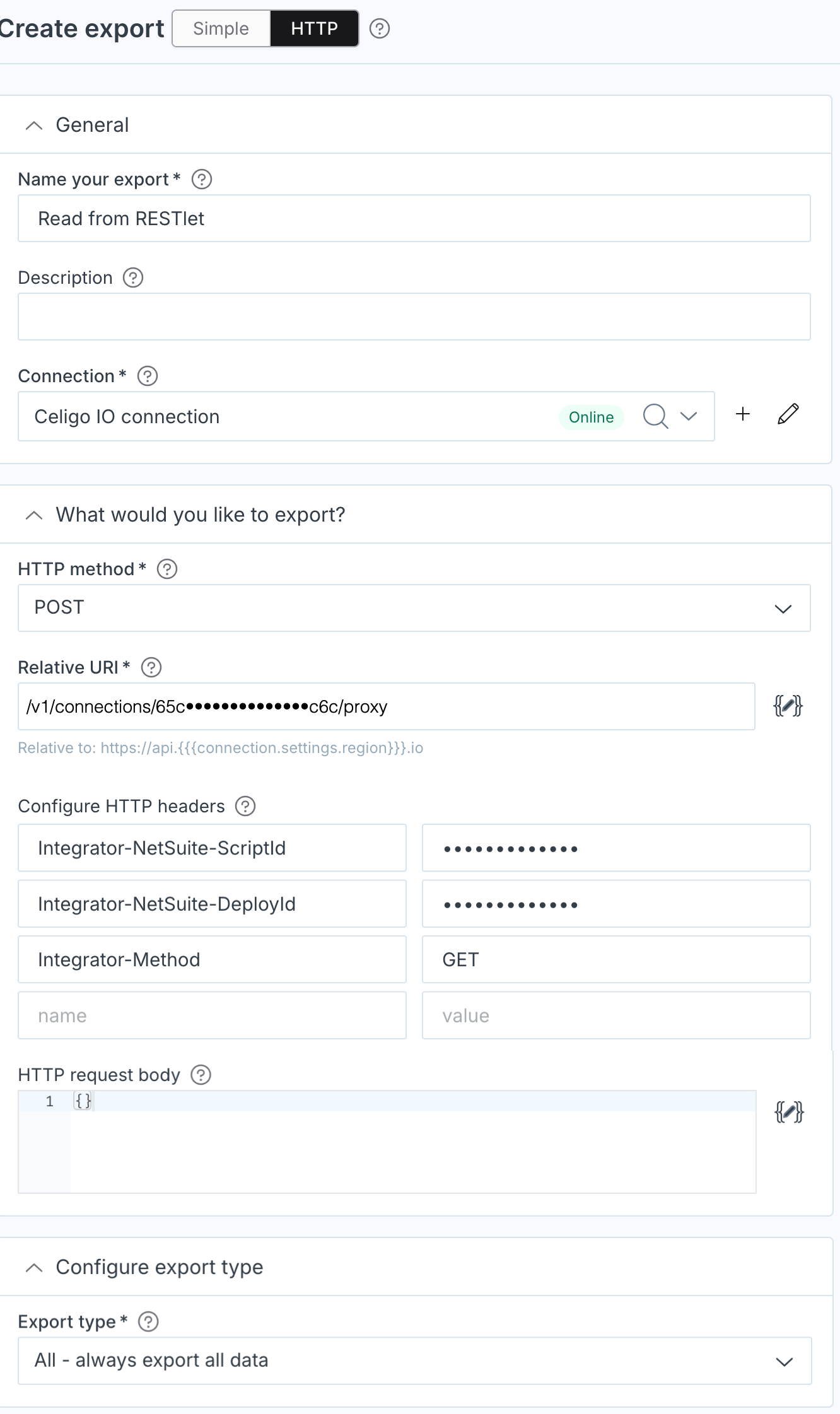This screenshot has height=1414, width=840.
Task: Click the help icon next to Connection
Action: click(x=148, y=376)
